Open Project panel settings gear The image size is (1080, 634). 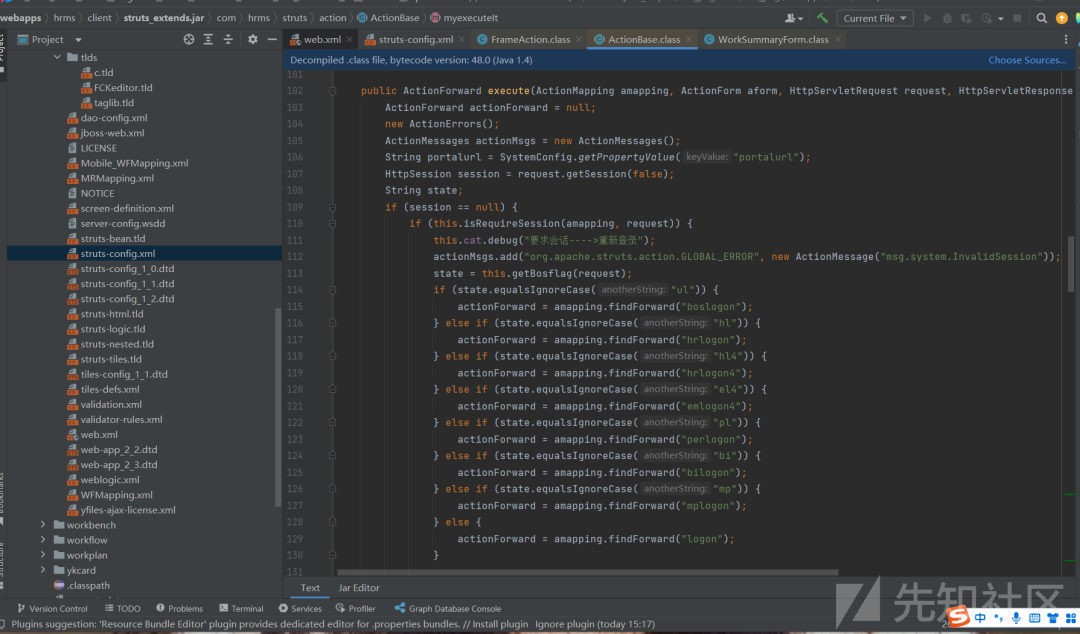253,40
